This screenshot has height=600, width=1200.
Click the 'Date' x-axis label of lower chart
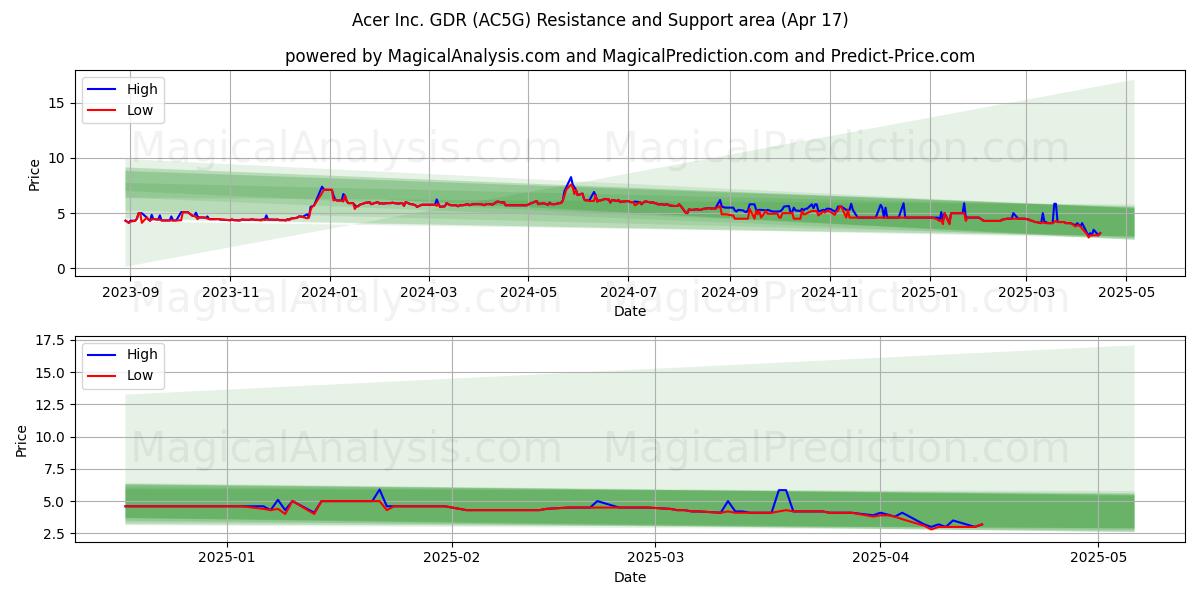(630, 577)
